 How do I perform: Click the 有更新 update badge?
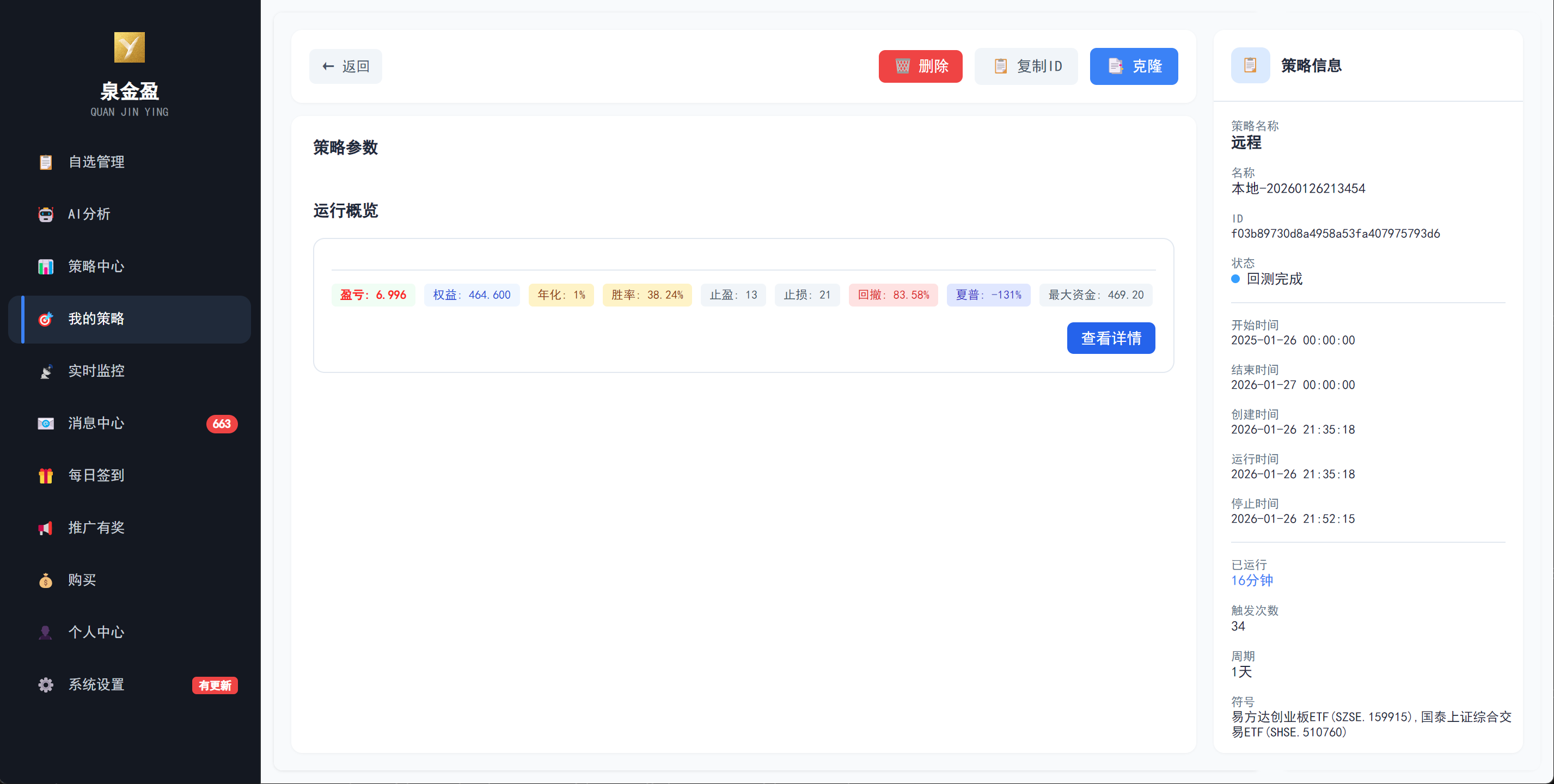215,685
